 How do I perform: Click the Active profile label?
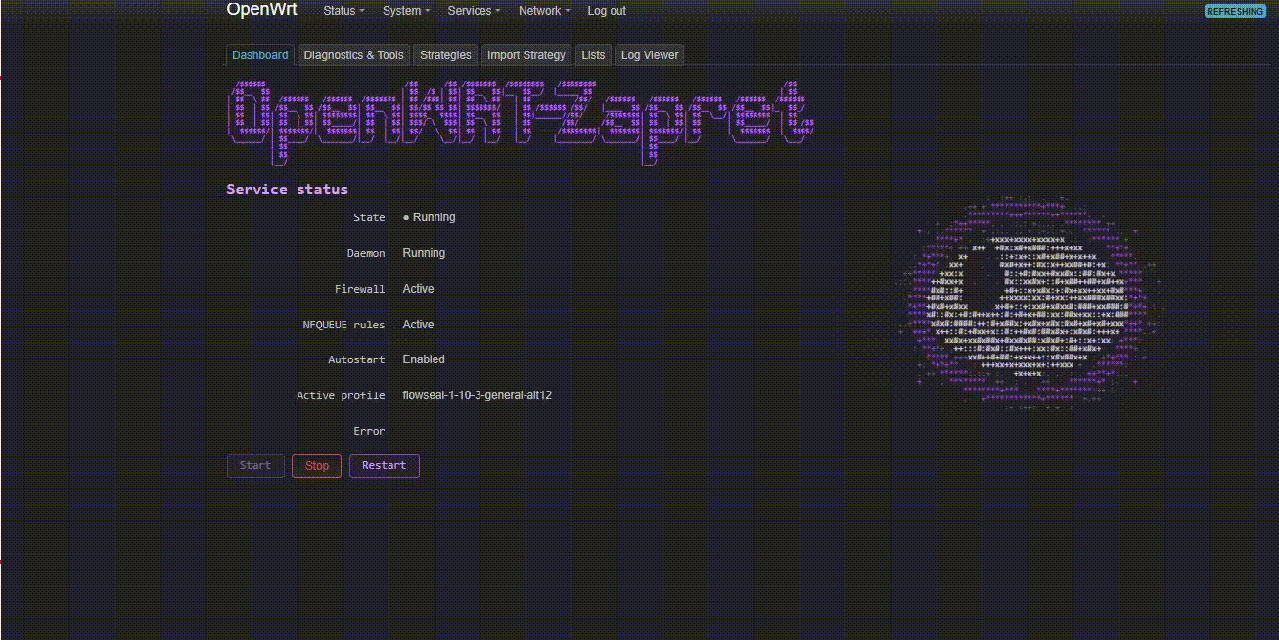click(341, 395)
